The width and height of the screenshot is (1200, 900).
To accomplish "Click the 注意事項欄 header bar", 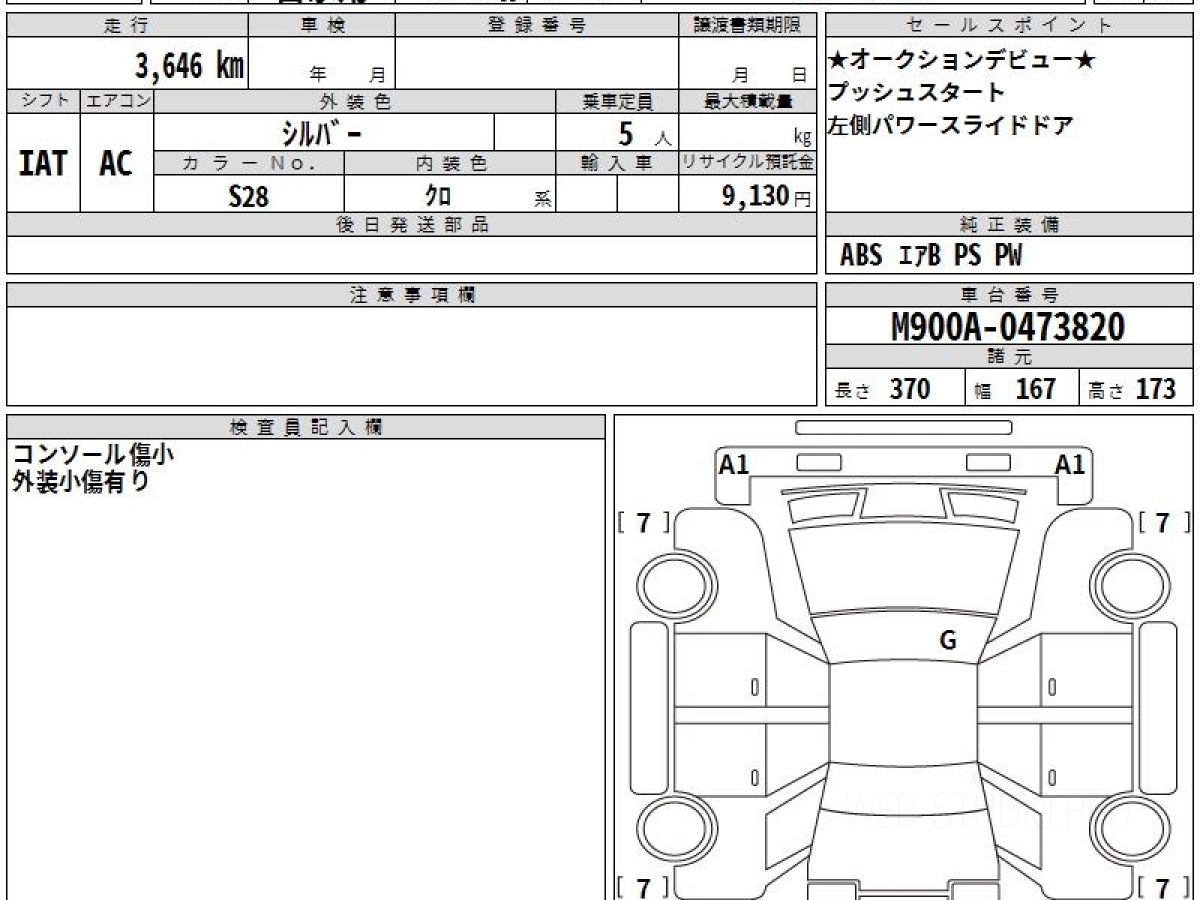I will click(411, 295).
